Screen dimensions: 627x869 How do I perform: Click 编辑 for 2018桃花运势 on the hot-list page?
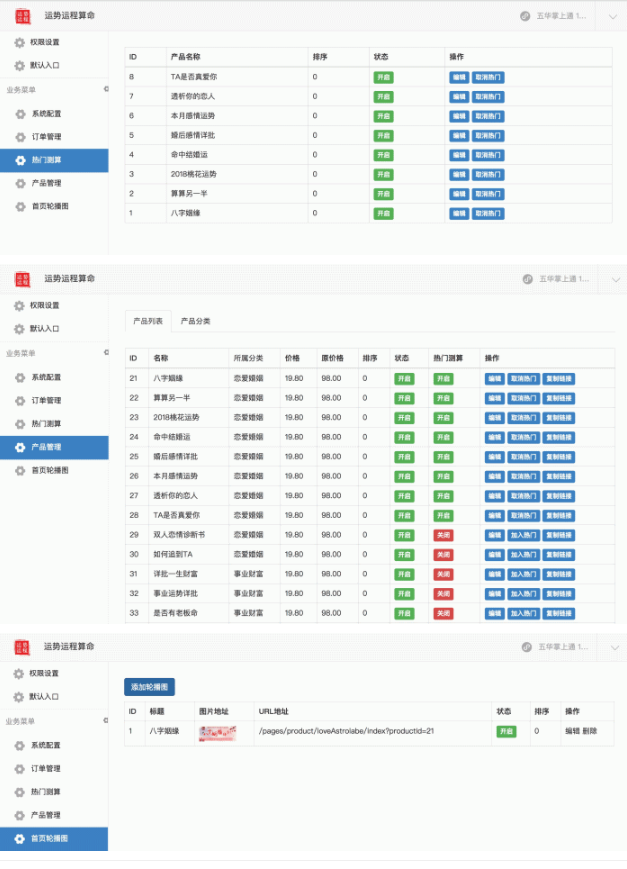(459, 175)
